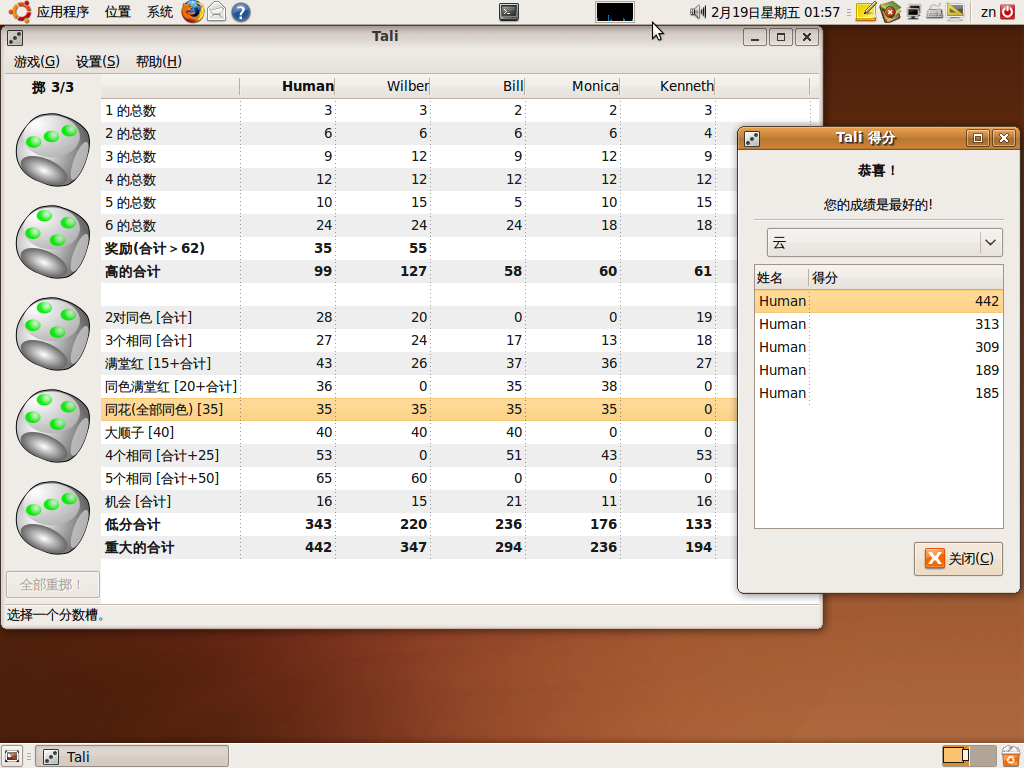
Task: Open the 系统 panel menu
Action: pos(159,12)
